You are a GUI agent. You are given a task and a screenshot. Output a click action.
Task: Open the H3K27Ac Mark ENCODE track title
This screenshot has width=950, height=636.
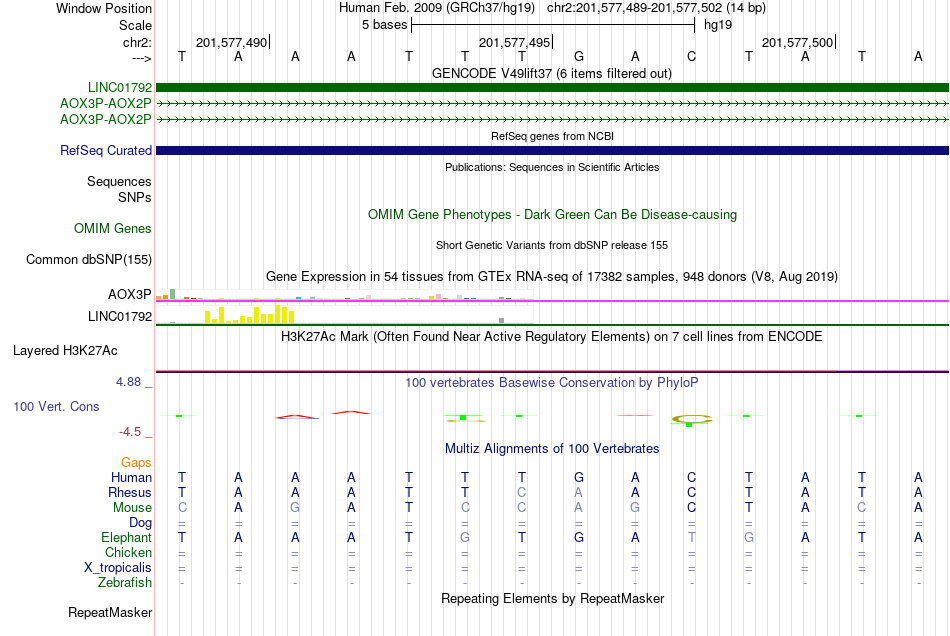click(x=552, y=337)
